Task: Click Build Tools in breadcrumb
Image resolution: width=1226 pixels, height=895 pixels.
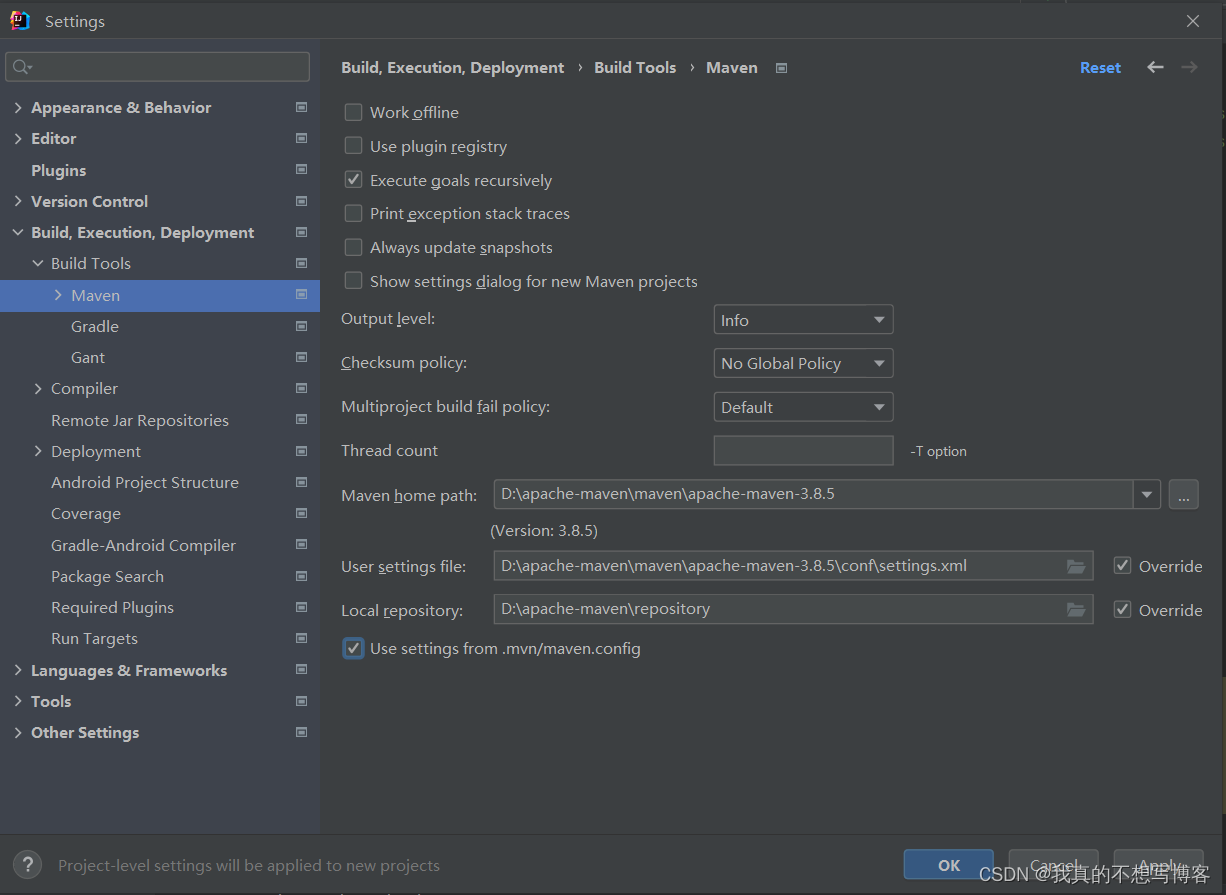Action: [x=635, y=67]
